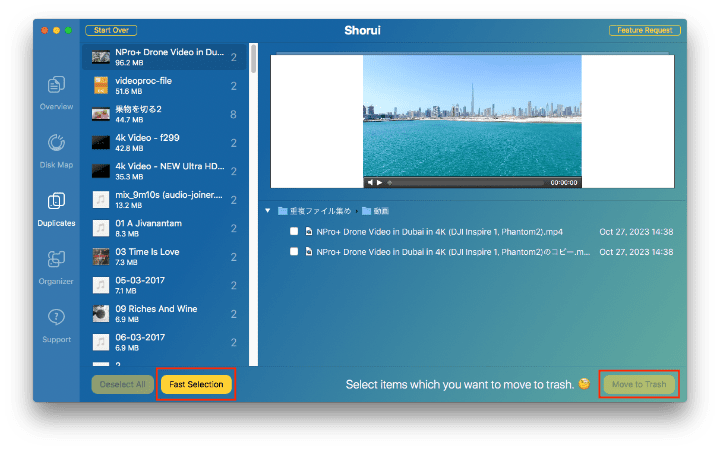Image resolution: width=720 pixels, height=449 pixels.
Task: Select the Duplicates sidebar icon
Action: click(x=56, y=201)
